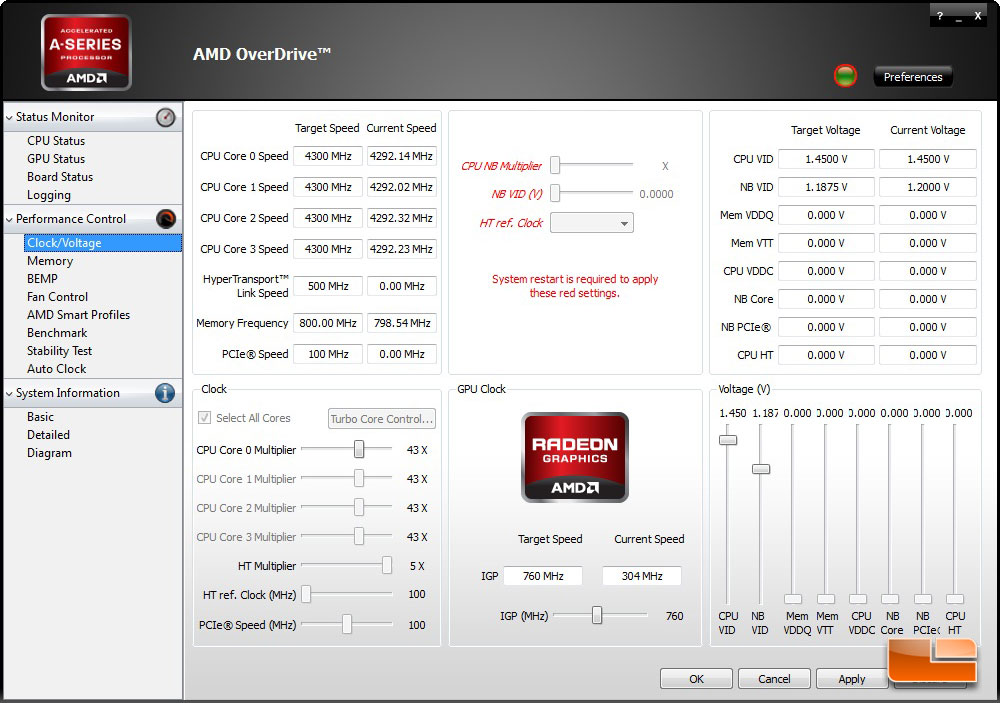
Task: Open Stability Test page
Action: click(x=59, y=351)
